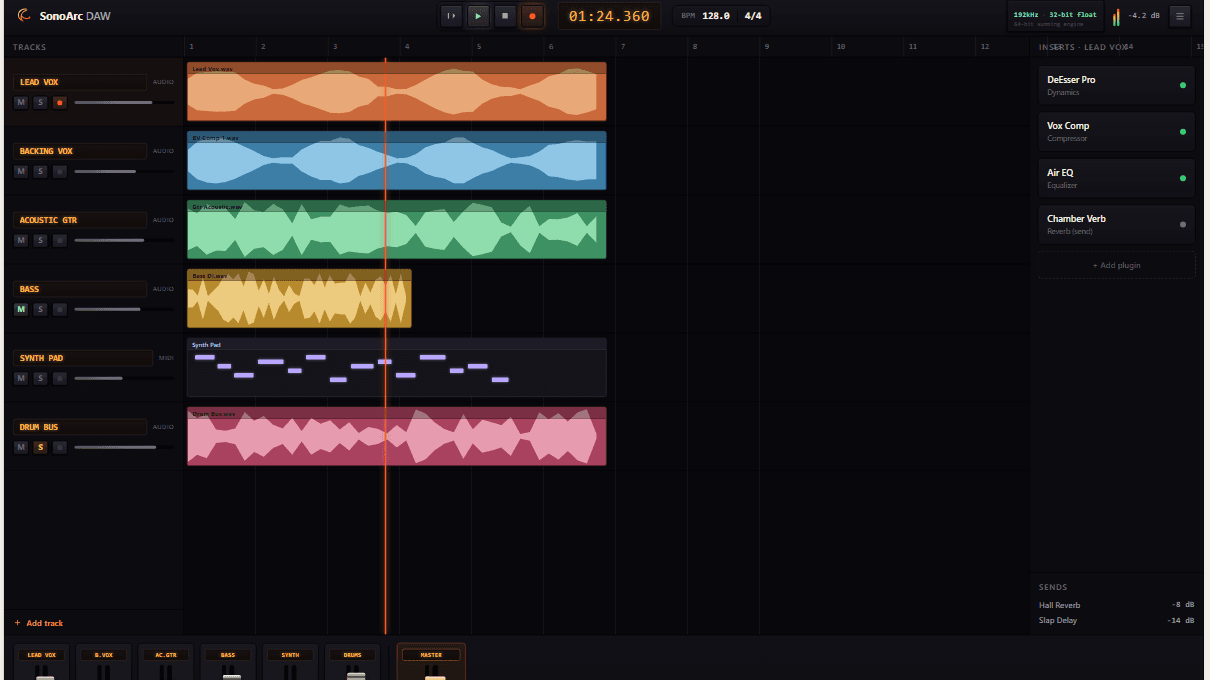Viewport: 1210px width, 680px height.
Task: Select the Lead Vox.wav orange clip
Action: (x=396, y=91)
